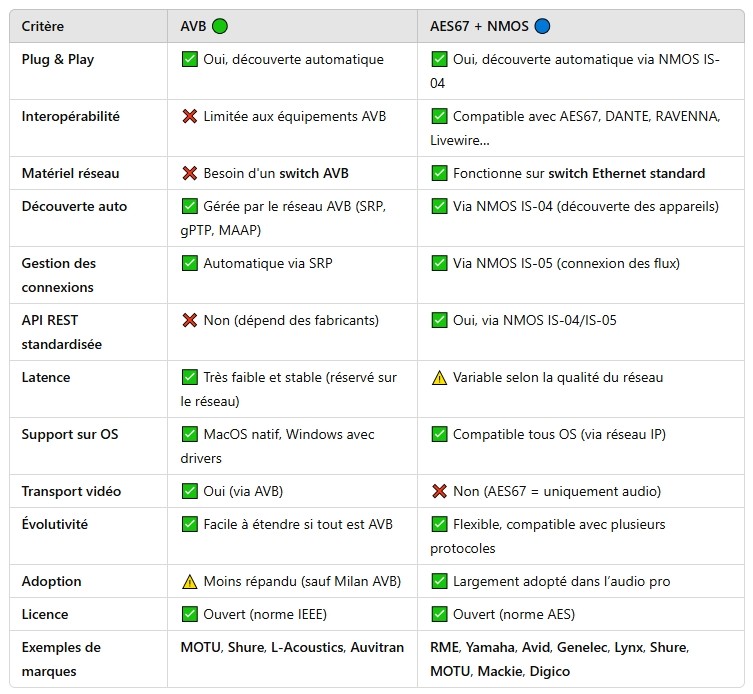
Task: Select green check next to "Ouvert (norme IEEE)"
Action: click(x=189, y=615)
